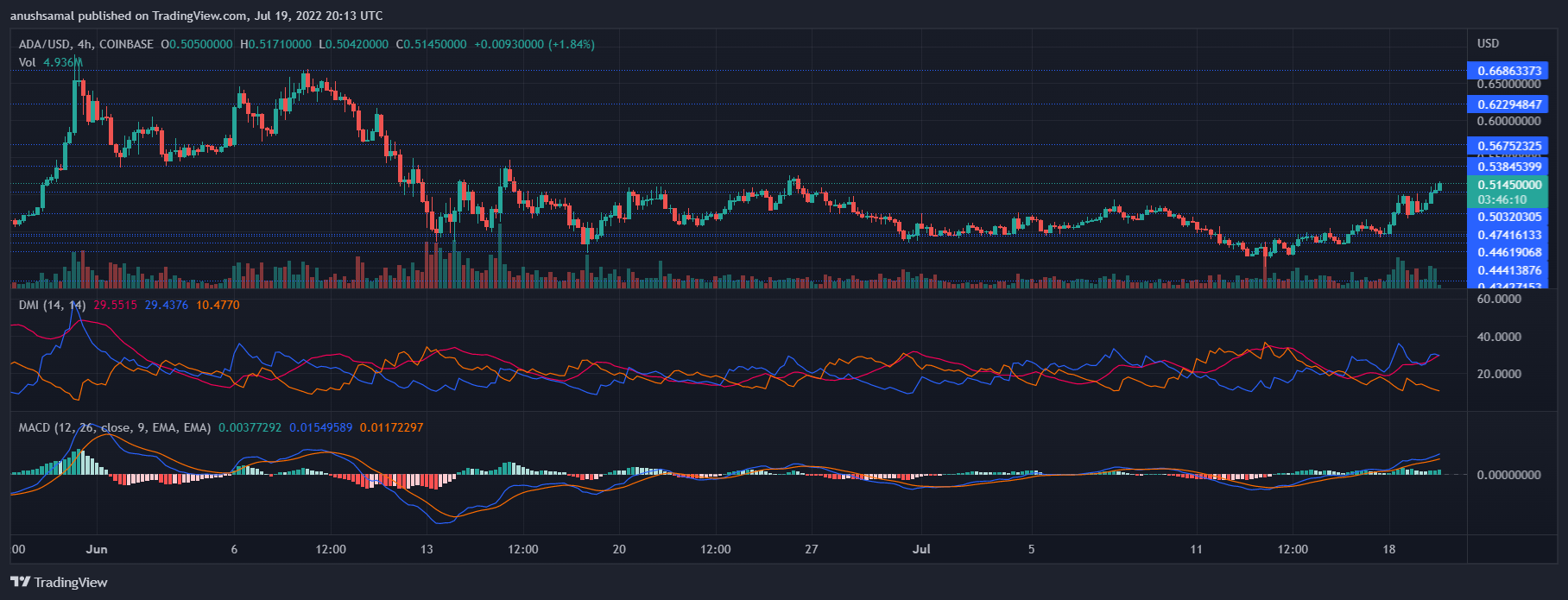Image resolution: width=1568 pixels, height=600 pixels.
Task: Click the DMI value 29.5515 in red
Action: click(x=115, y=305)
